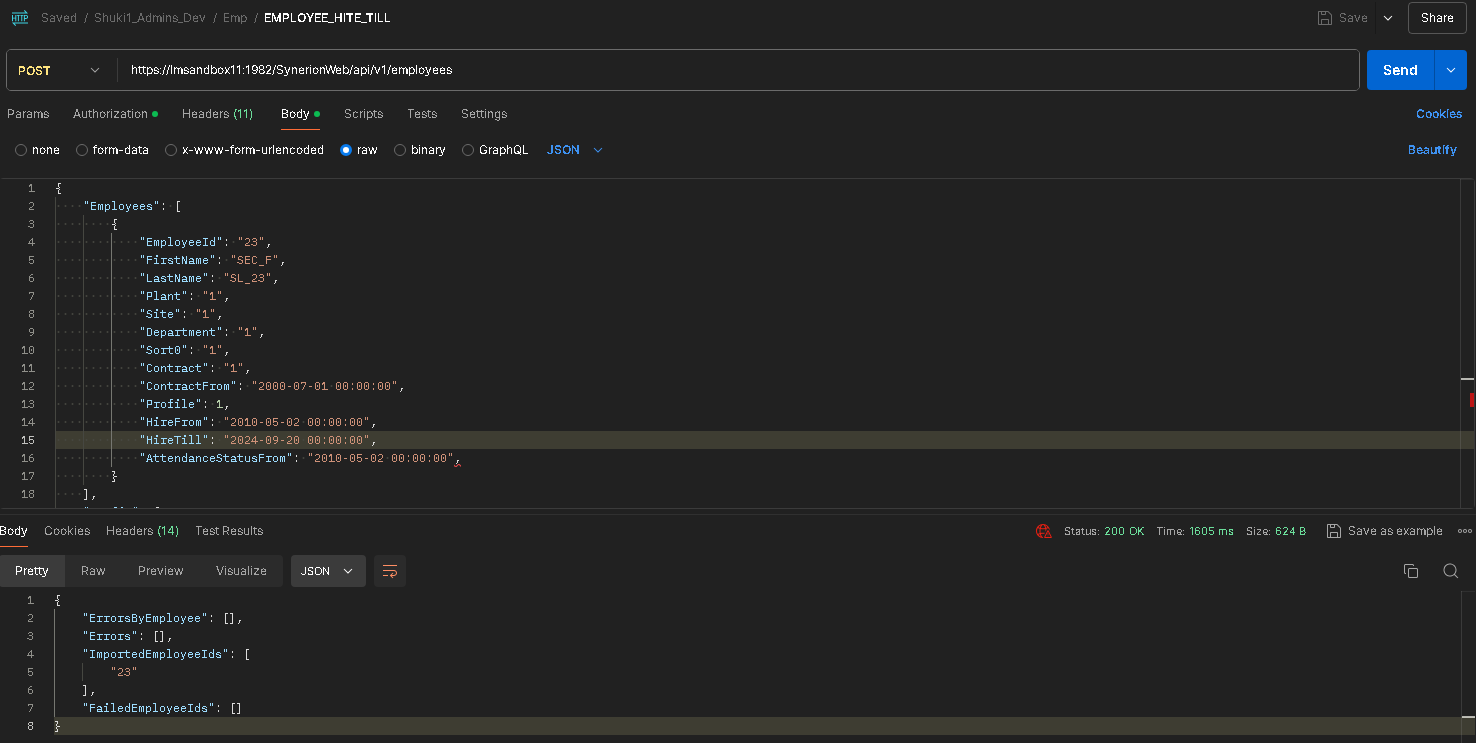This screenshot has height=743, width=1476.
Task: Click "ImportedEmployeeIds" in response
Action: pos(153,654)
